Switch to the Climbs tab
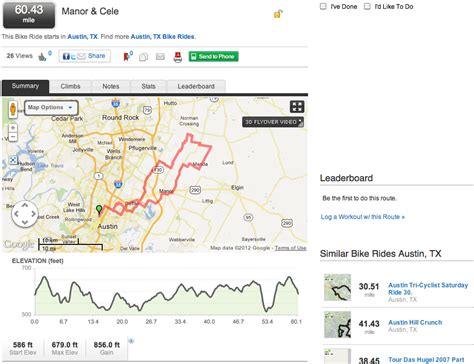This screenshot has width=474, height=364. (x=70, y=86)
